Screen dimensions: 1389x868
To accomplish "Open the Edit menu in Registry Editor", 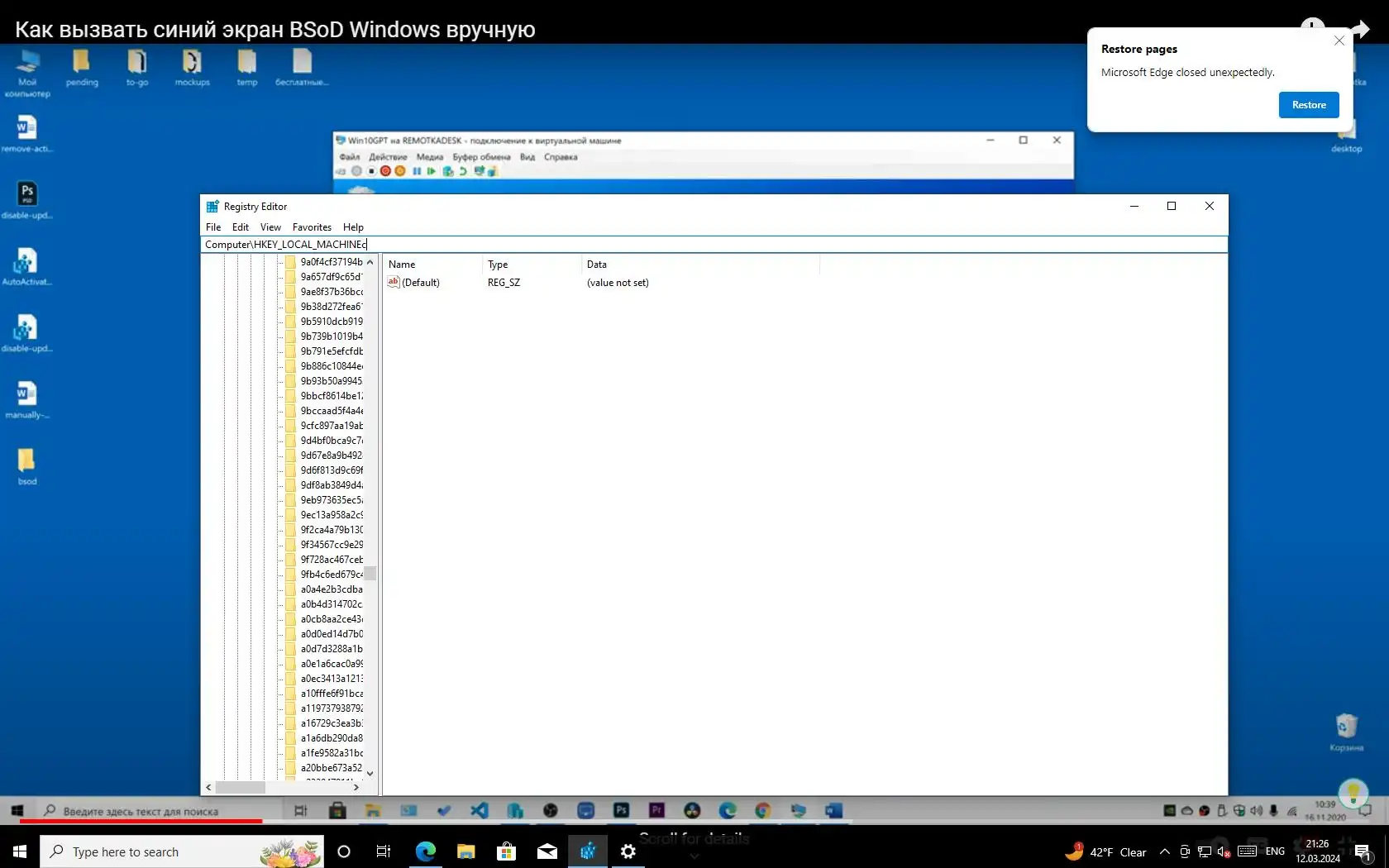I will click(x=241, y=227).
